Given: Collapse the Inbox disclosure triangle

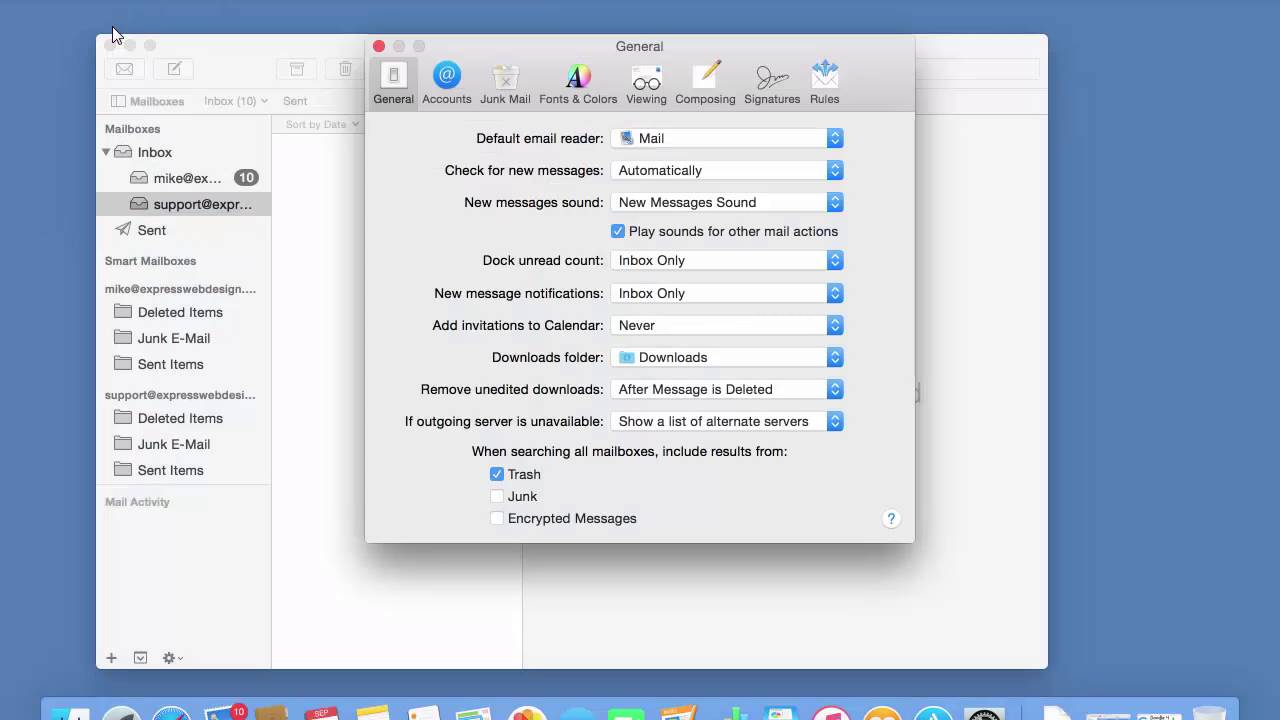Looking at the screenshot, I should click(x=106, y=152).
